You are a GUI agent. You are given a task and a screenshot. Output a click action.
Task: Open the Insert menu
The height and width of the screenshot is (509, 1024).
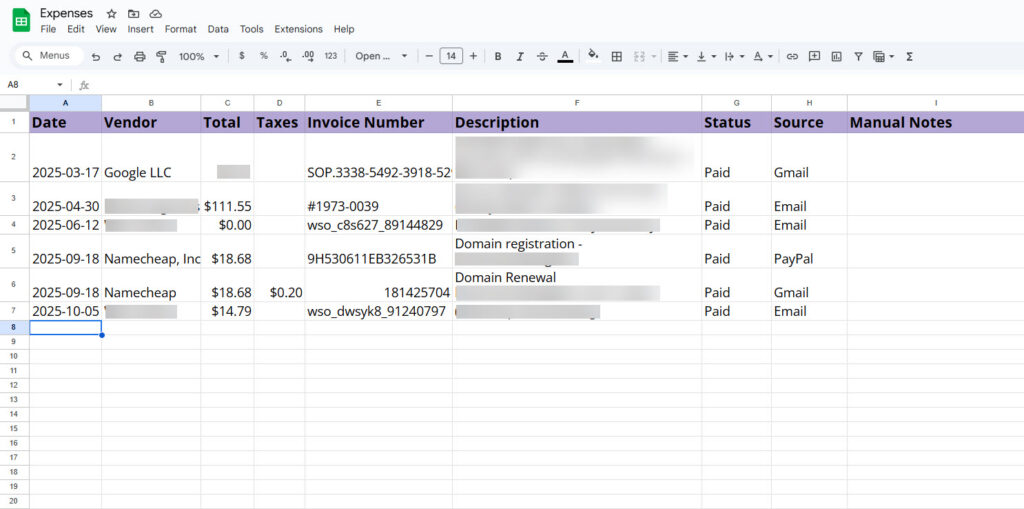pyautogui.click(x=140, y=29)
